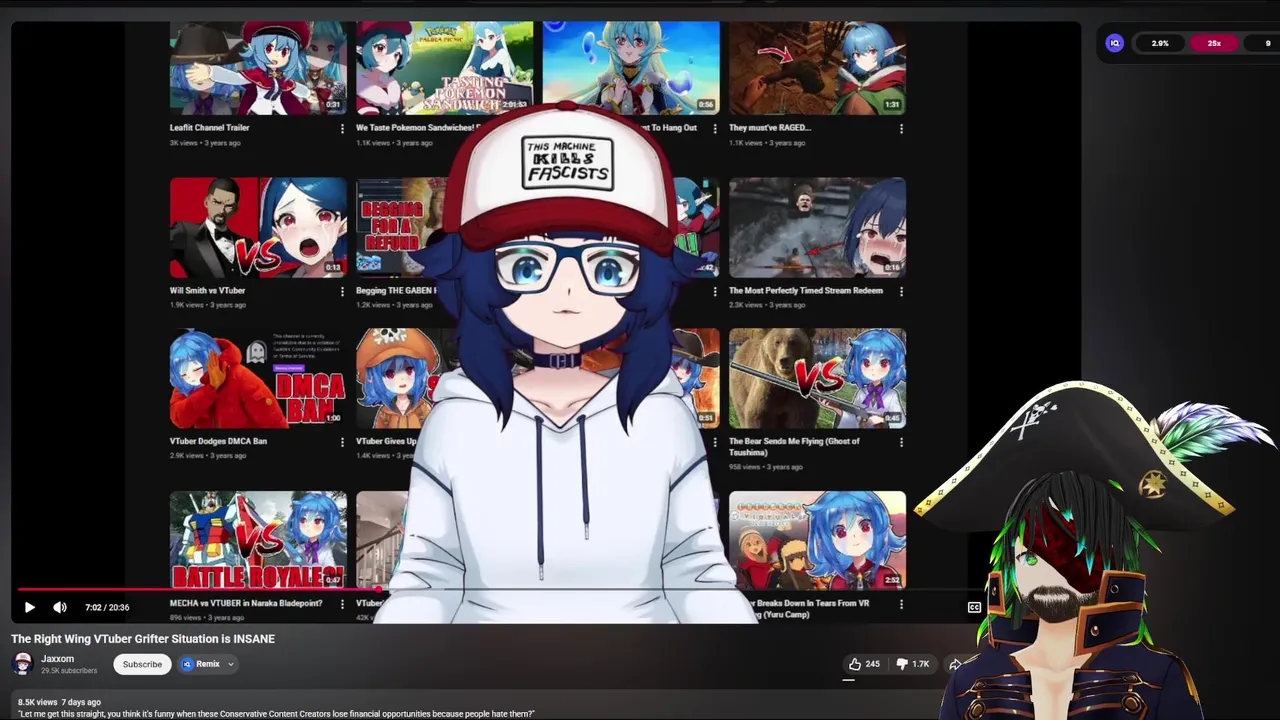The width and height of the screenshot is (1280, 720).
Task: Like the video with thumbs-up 245
Action: coord(864,664)
